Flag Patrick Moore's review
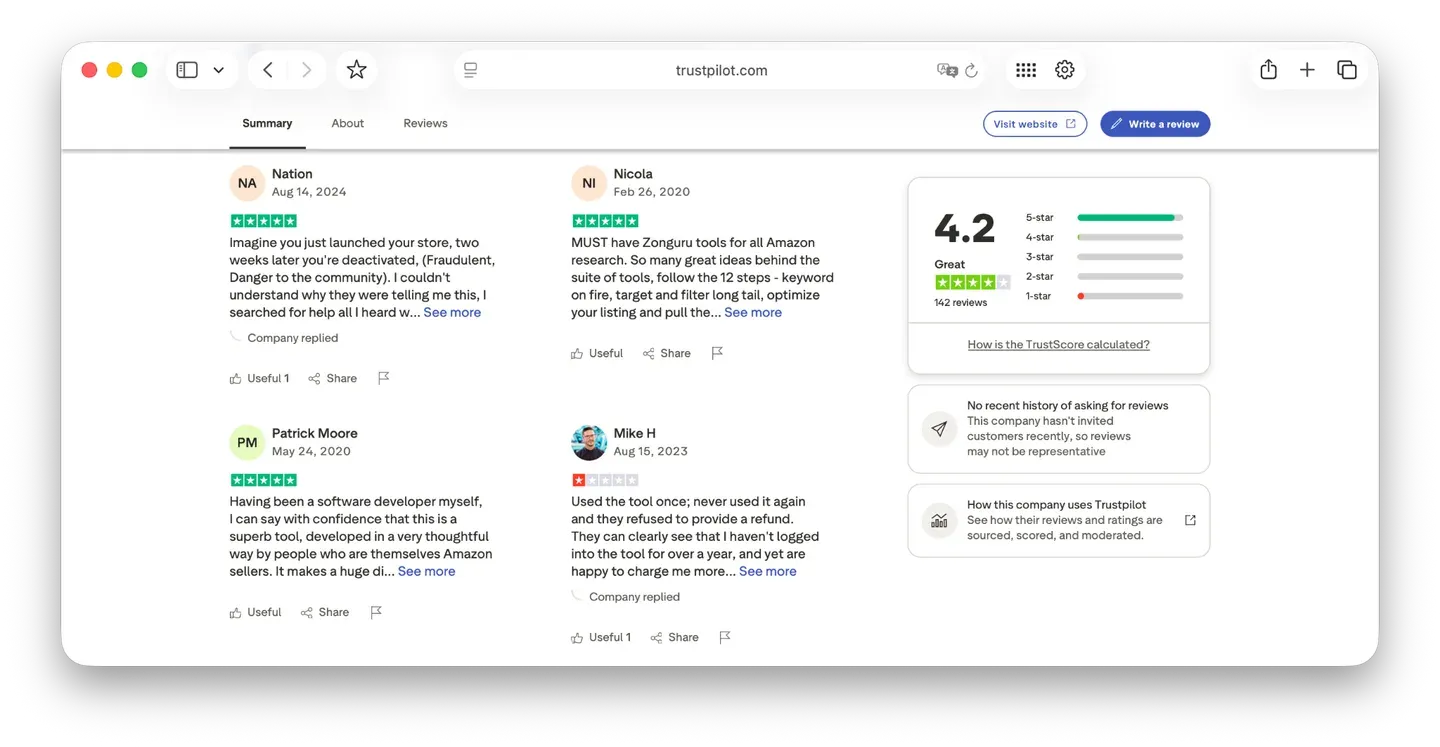The height and width of the screenshot is (747, 1440). coord(376,612)
